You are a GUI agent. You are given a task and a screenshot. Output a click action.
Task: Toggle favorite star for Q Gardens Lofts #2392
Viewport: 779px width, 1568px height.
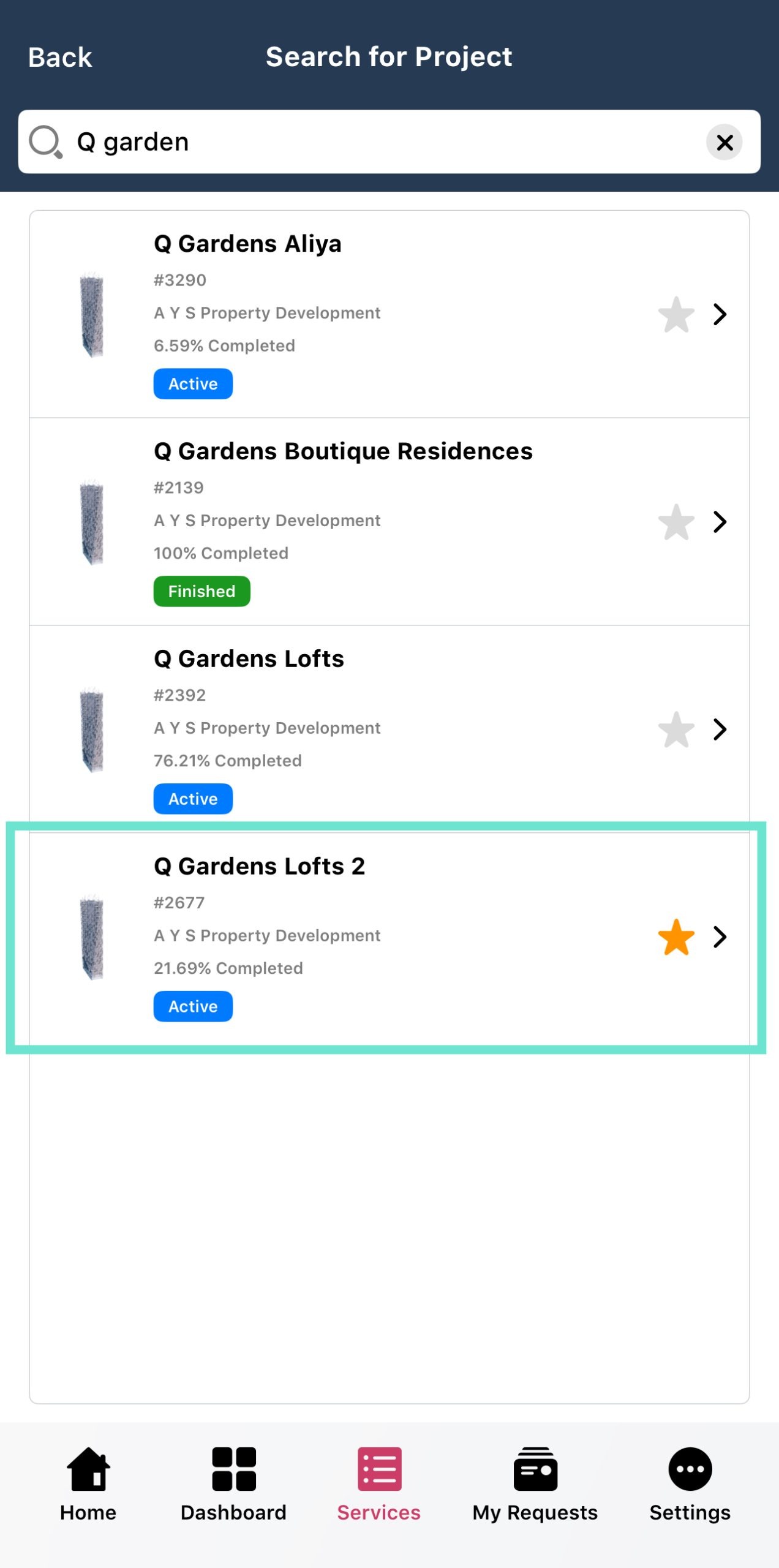coord(676,729)
